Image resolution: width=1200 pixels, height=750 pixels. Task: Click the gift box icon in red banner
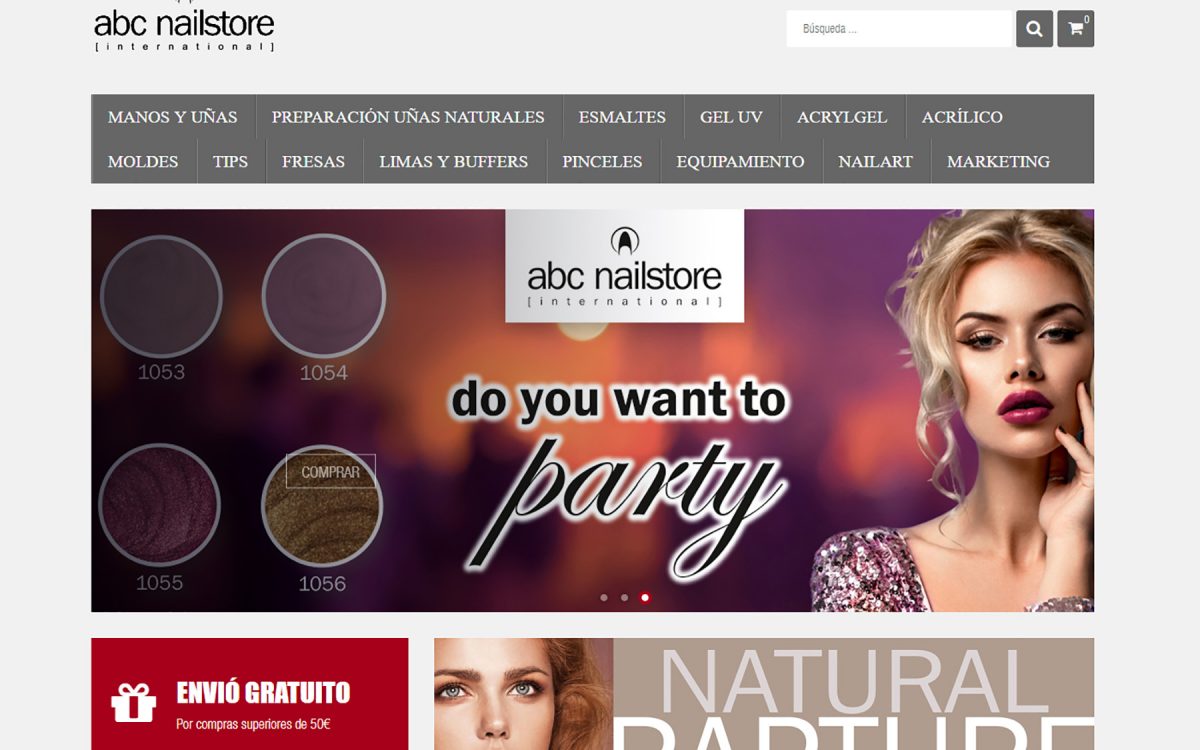click(133, 703)
